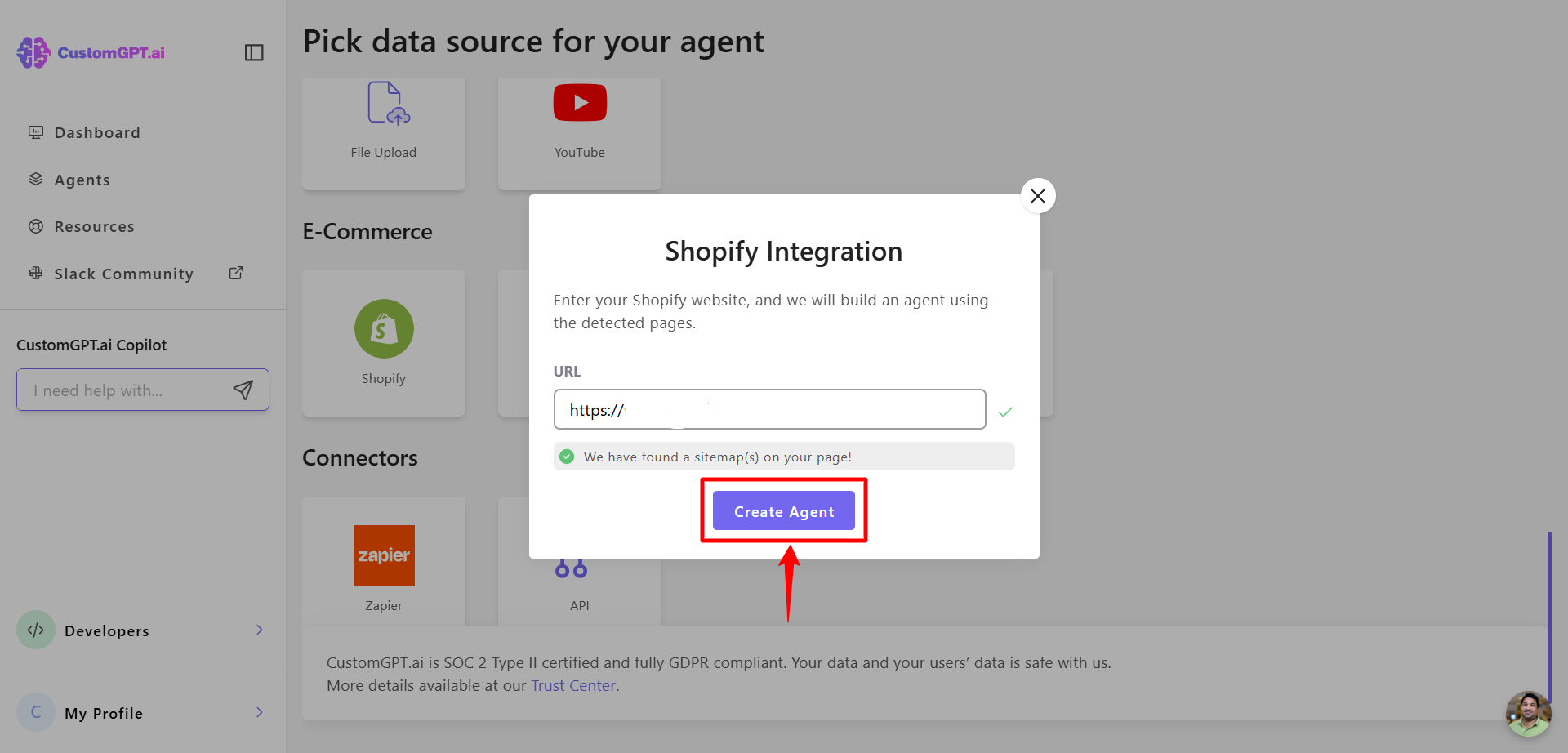Click the Agents layers icon
The width and height of the screenshot is (1568, 753).
(x=36, y=179)
